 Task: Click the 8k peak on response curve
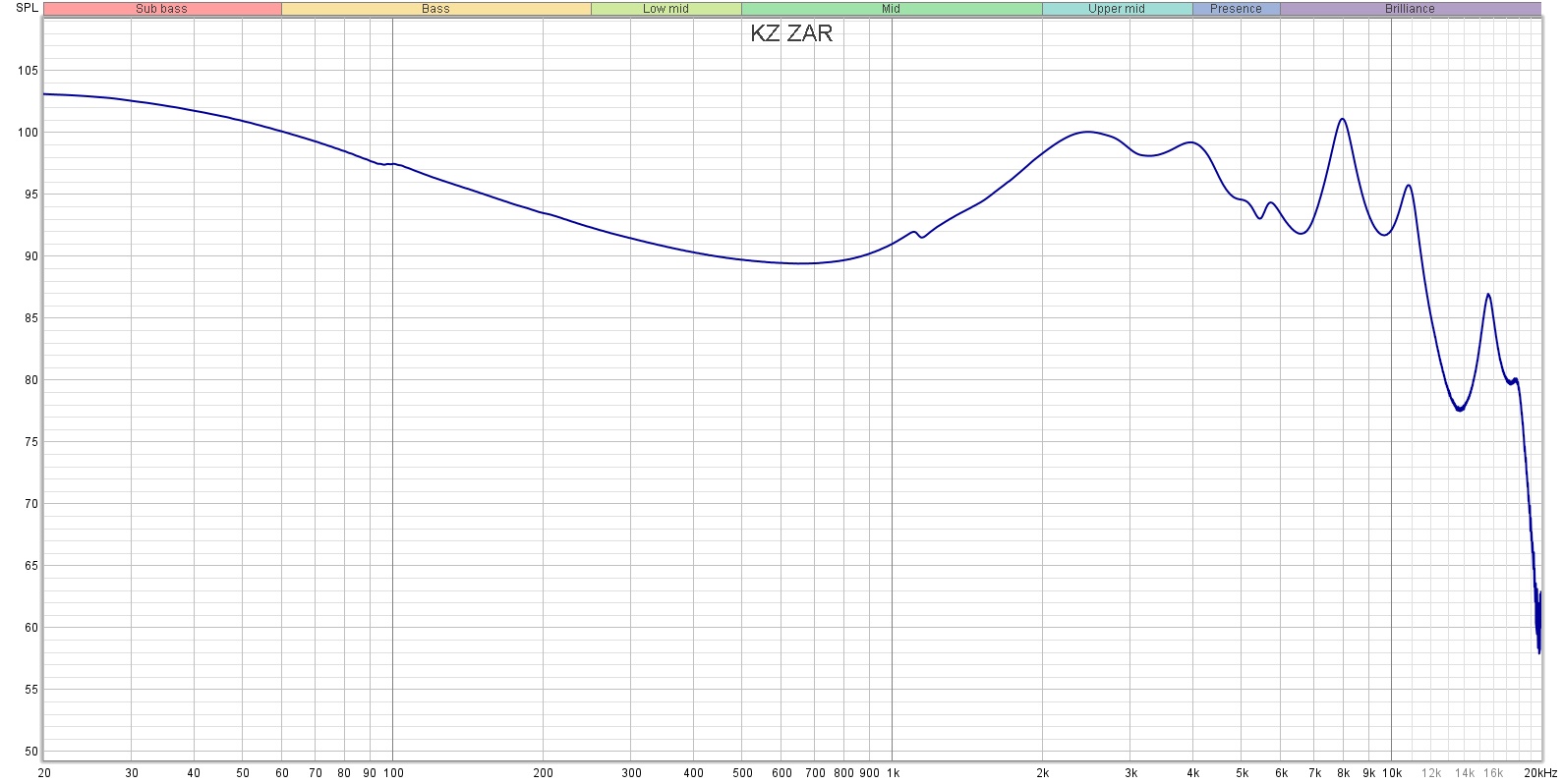1342,119
